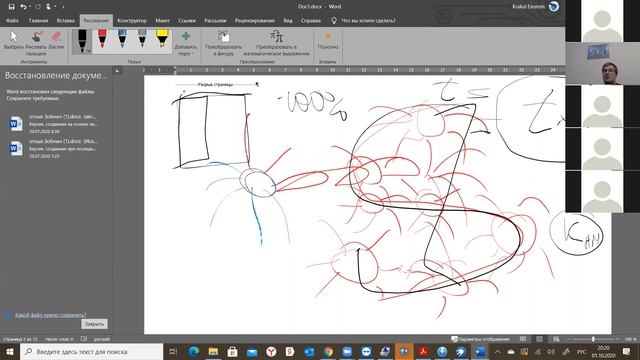
Task: Select the black pen
Action: 82,41
